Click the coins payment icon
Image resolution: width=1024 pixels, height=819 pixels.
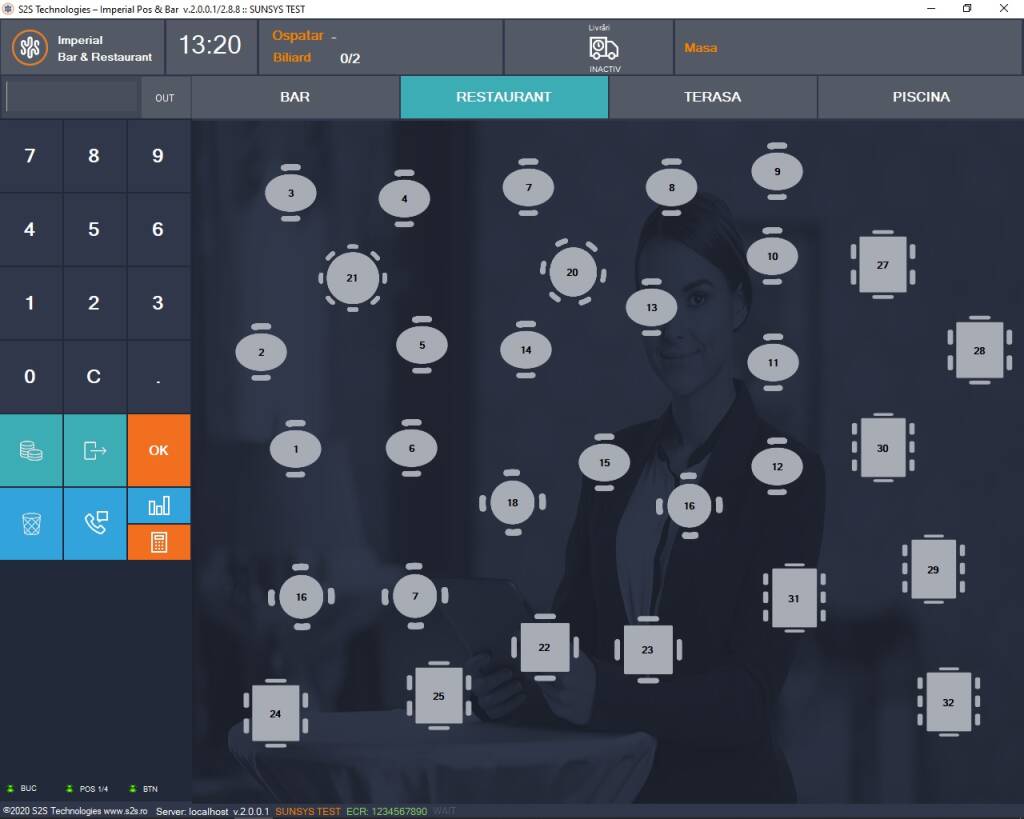pyautogui.click(x=31, y=450)
